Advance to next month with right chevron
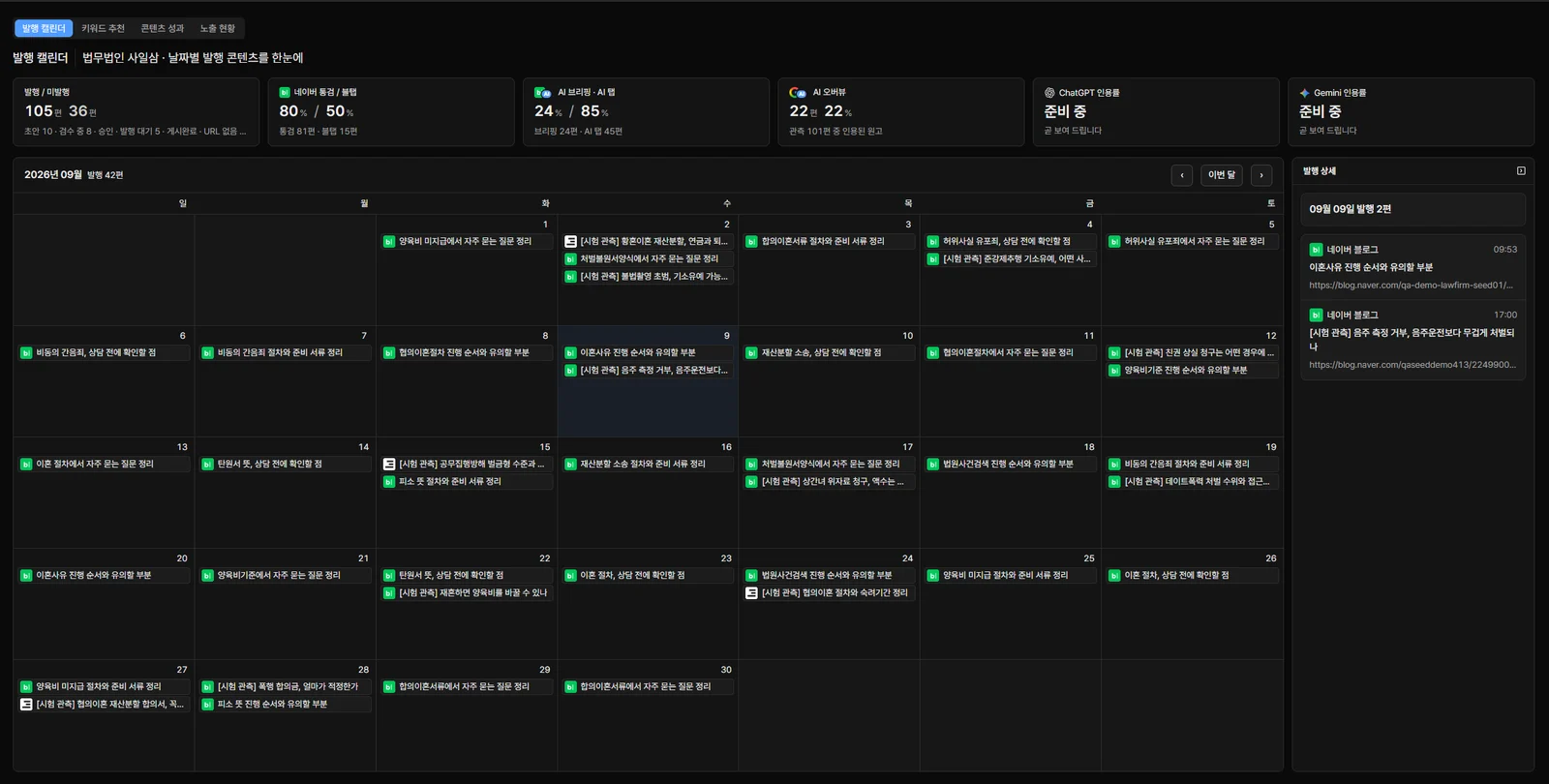This screenshot has width=1549, height=784. coord(1260,175)
